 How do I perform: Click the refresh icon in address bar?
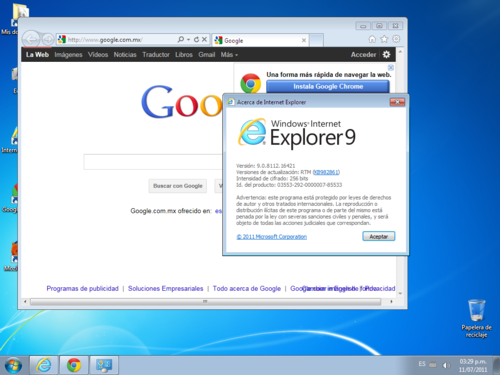[x=196, y=39]
